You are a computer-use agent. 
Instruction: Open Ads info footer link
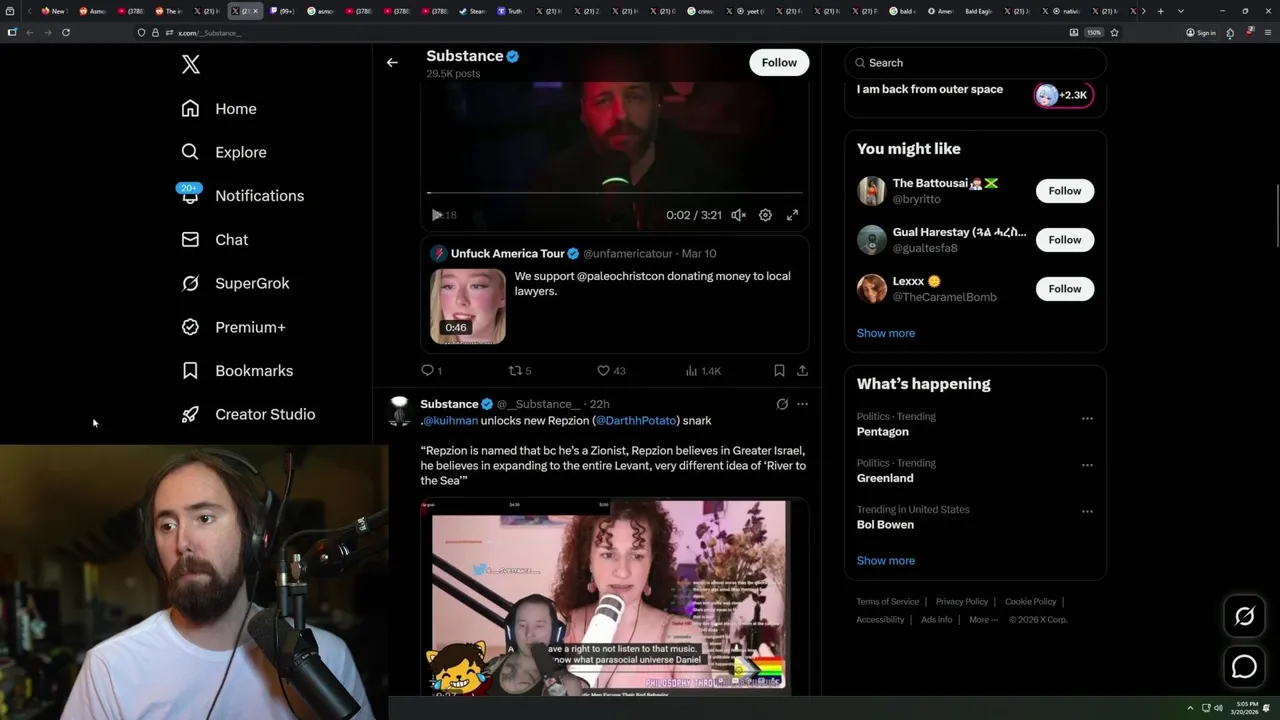click(x=937, y=620)
